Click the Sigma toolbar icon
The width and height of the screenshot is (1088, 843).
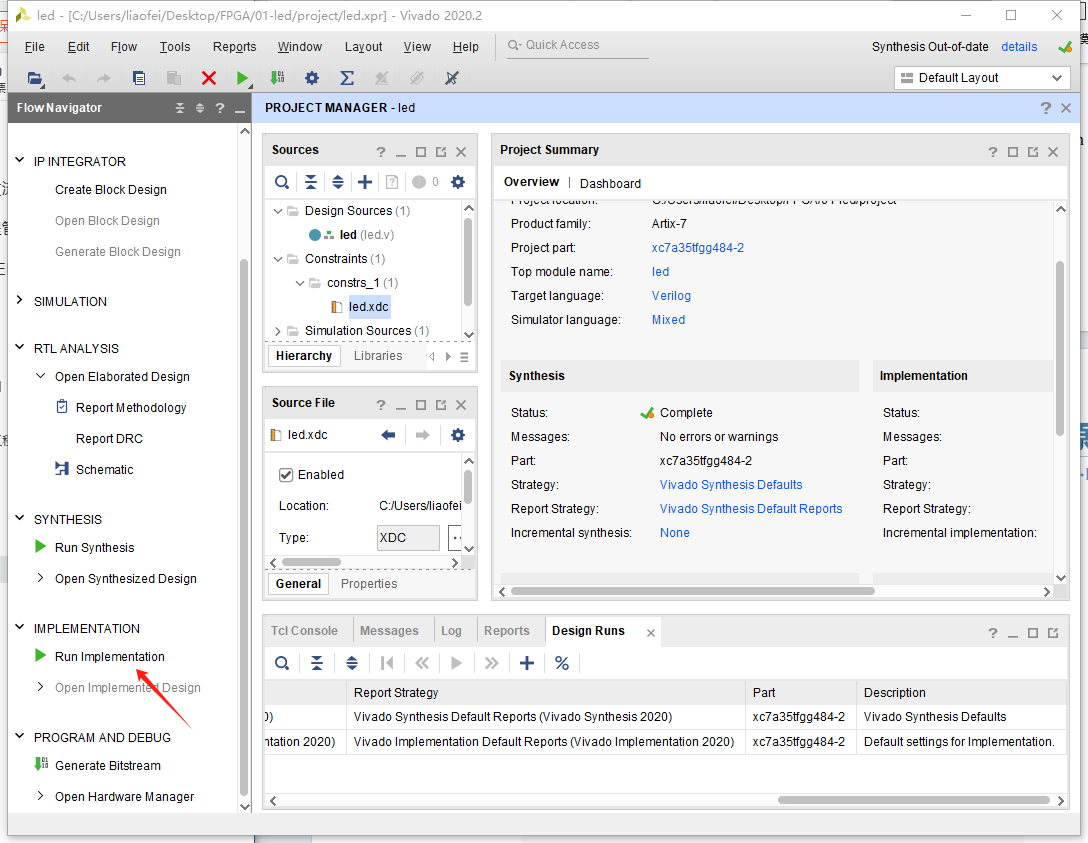coord(347,78)
